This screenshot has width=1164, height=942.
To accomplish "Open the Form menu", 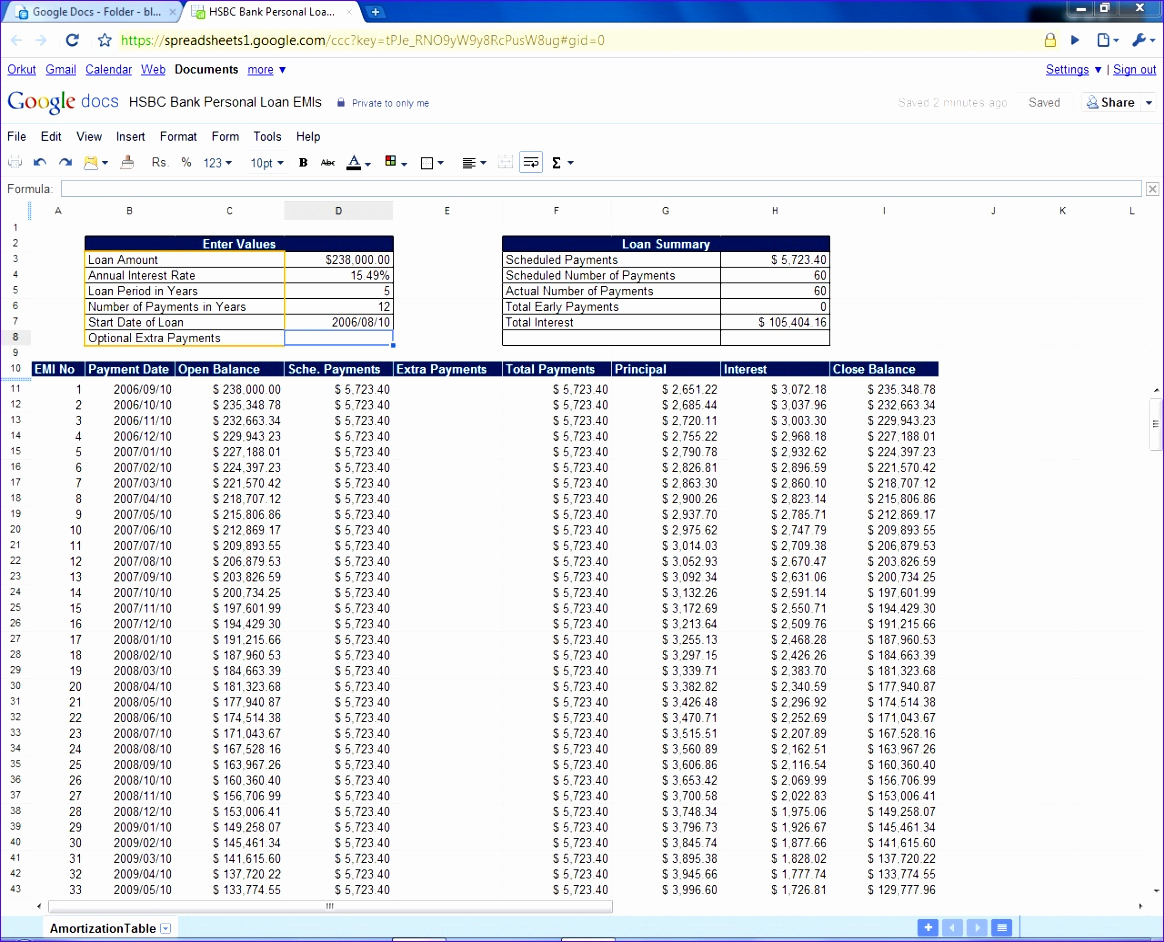I will pos(226,137).
